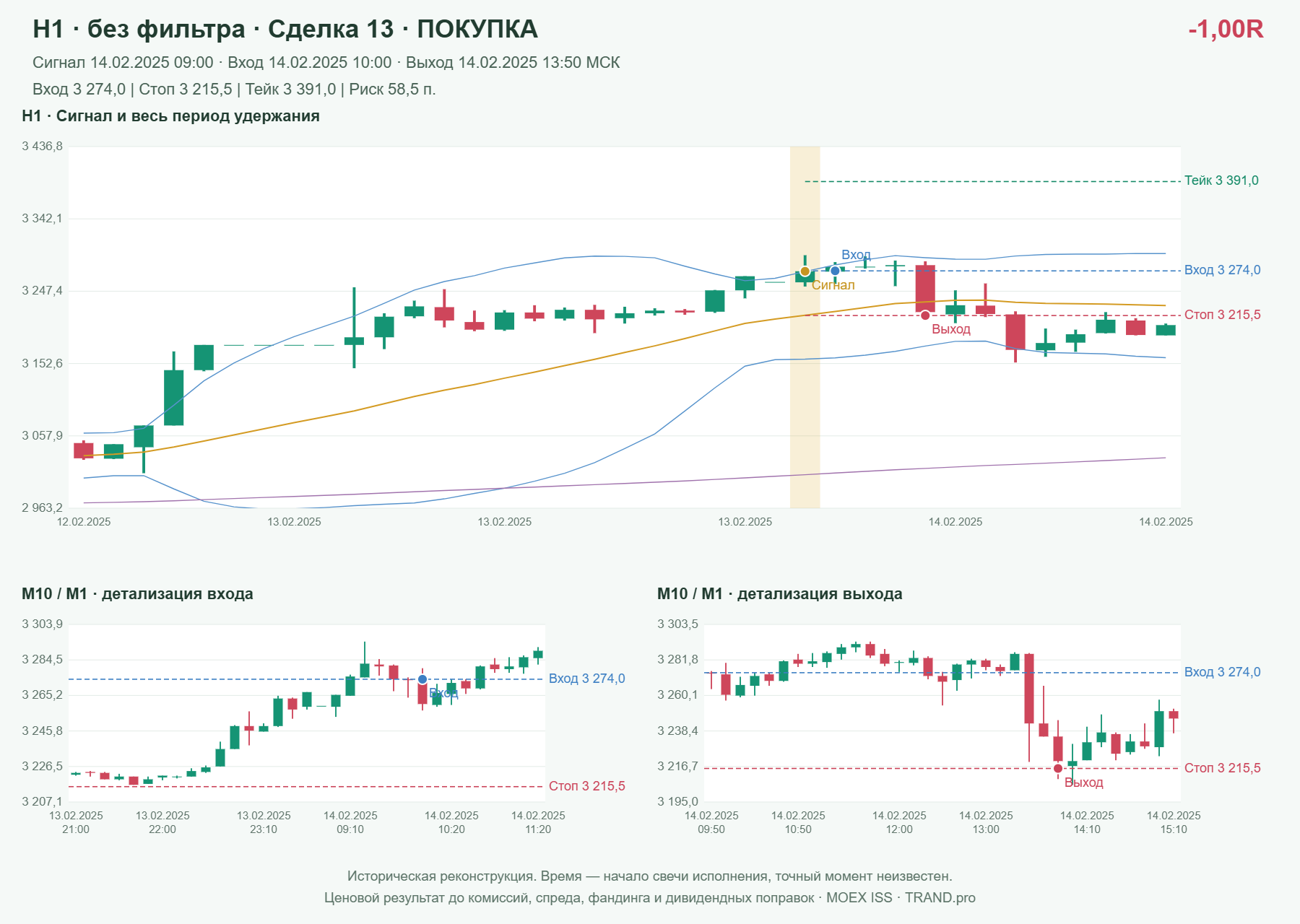Click the 14.02.2025 09:50 time label
Image resolution: width=1300 pixels, height=924 pixels.
[x=711, y=822]
